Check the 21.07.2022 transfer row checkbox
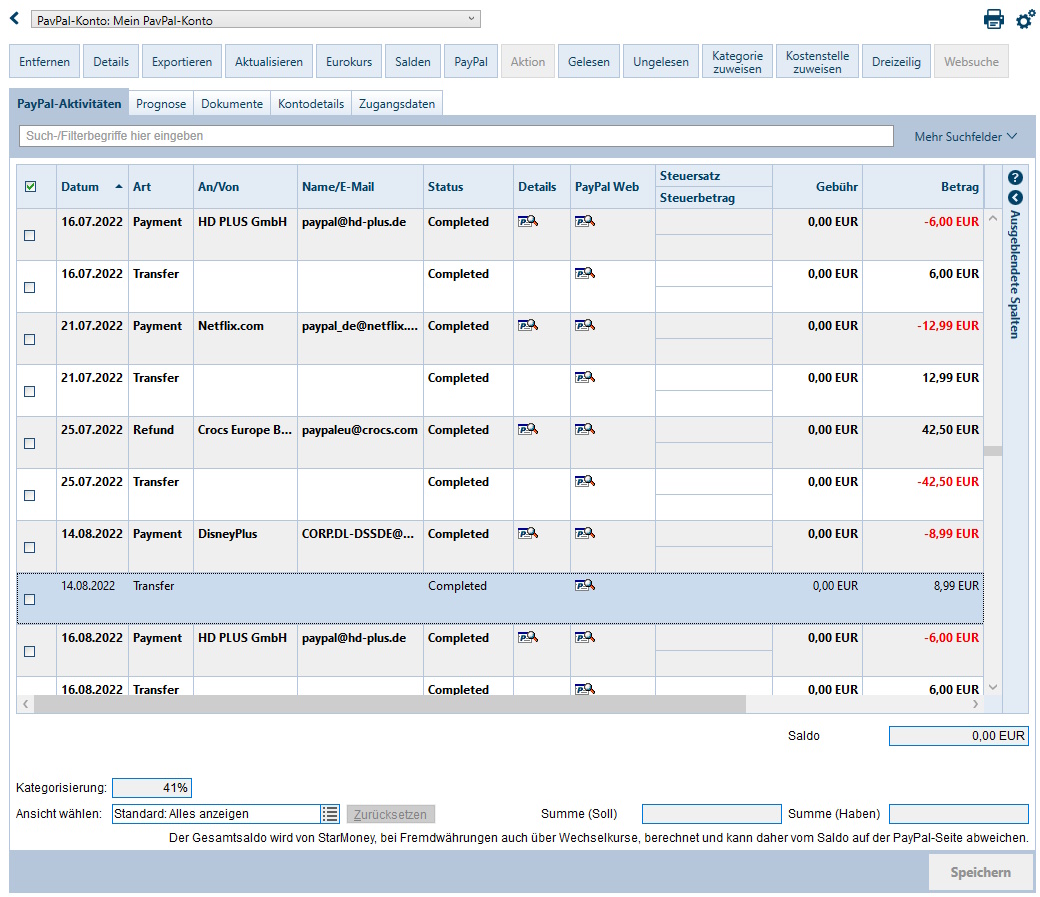 tap(30, 391)
